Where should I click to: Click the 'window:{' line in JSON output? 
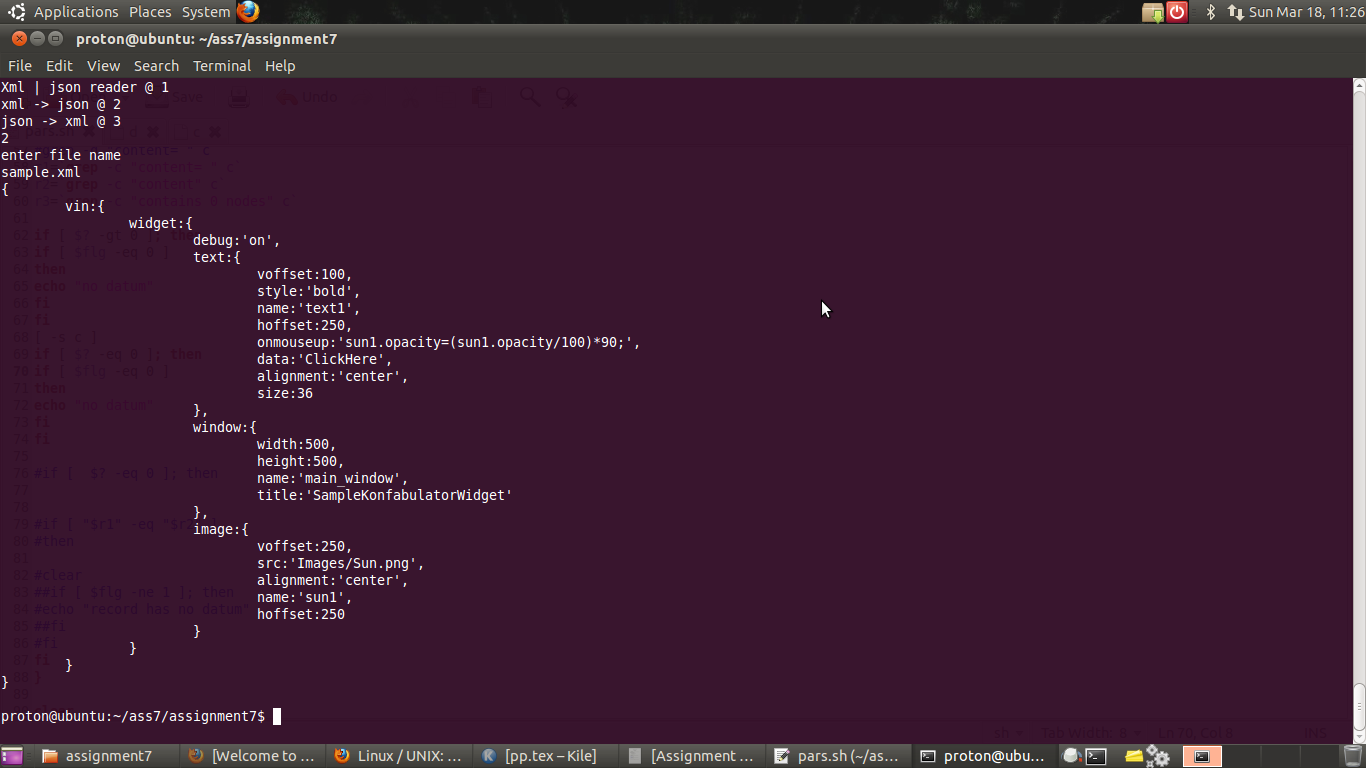[x=225, y=427]
